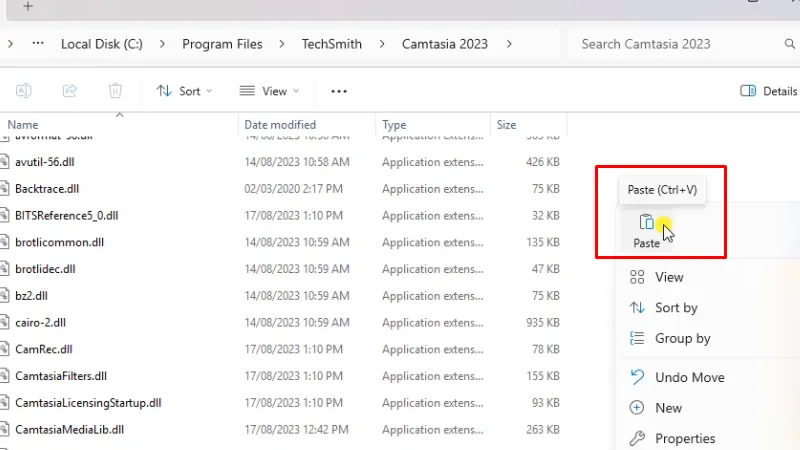800x450 pixels.
Task: Expand hidden path via breadcrumb ellipsis
Action: coord(38,44)
